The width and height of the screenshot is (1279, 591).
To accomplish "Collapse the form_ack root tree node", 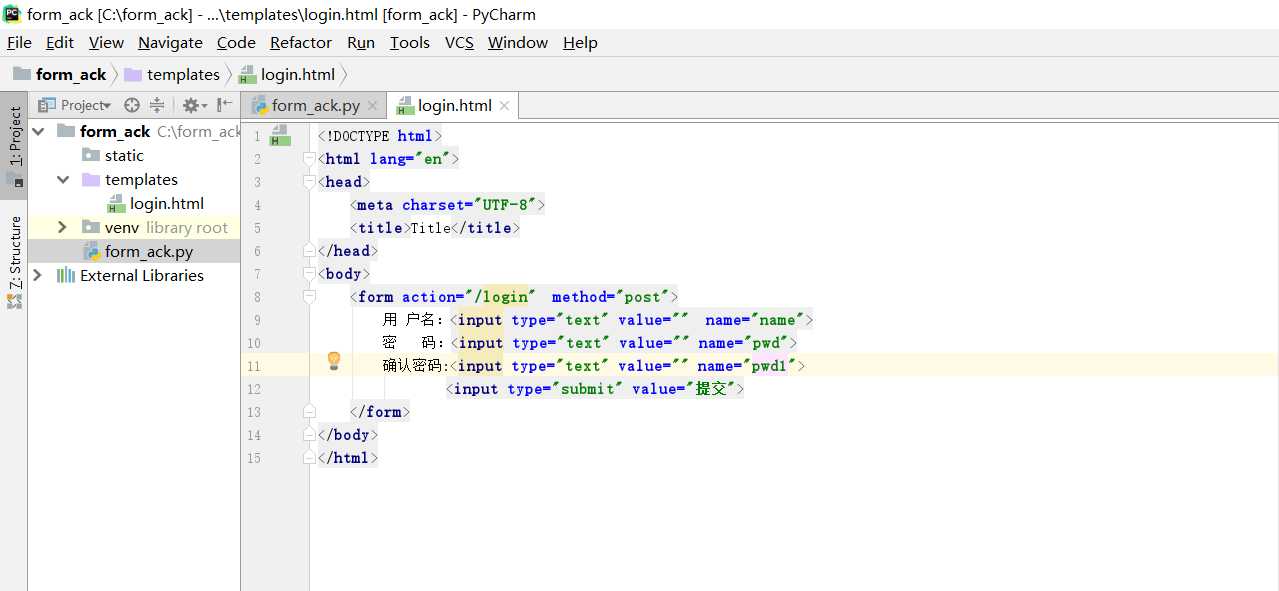I will pos(38,131).
